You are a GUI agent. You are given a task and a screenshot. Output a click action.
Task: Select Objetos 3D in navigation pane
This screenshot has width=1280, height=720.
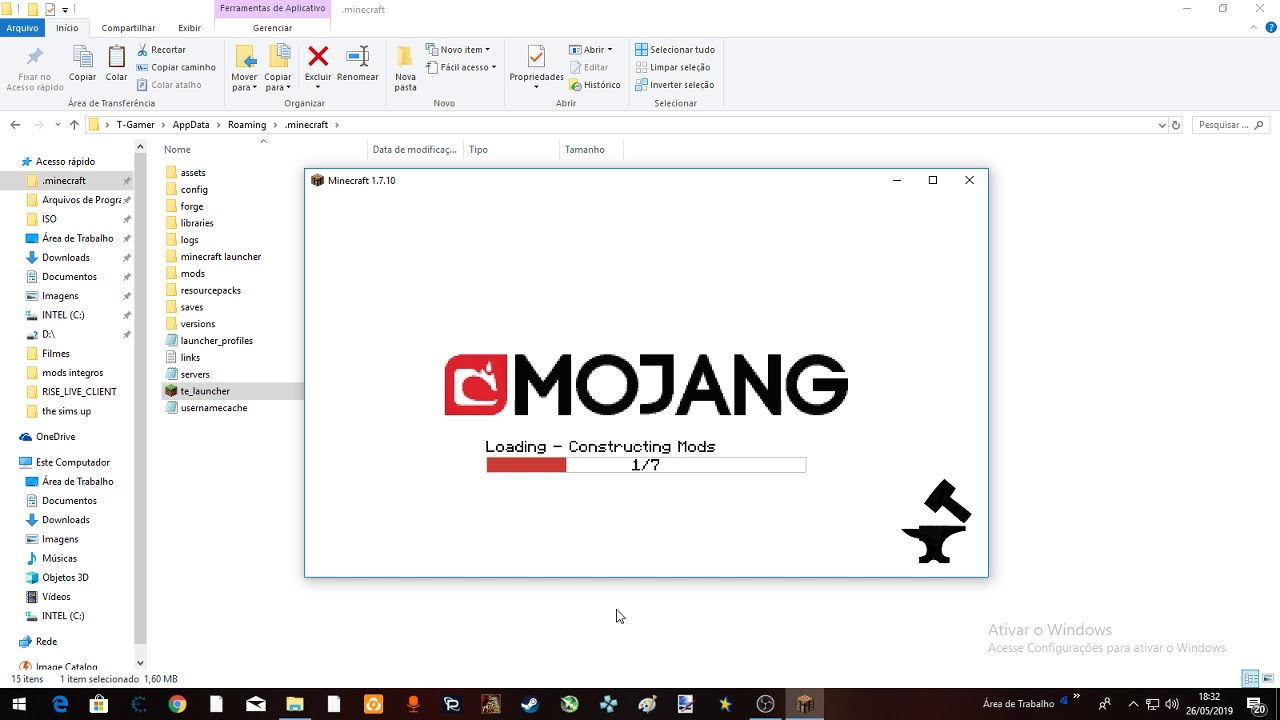[x=65, y=578]
